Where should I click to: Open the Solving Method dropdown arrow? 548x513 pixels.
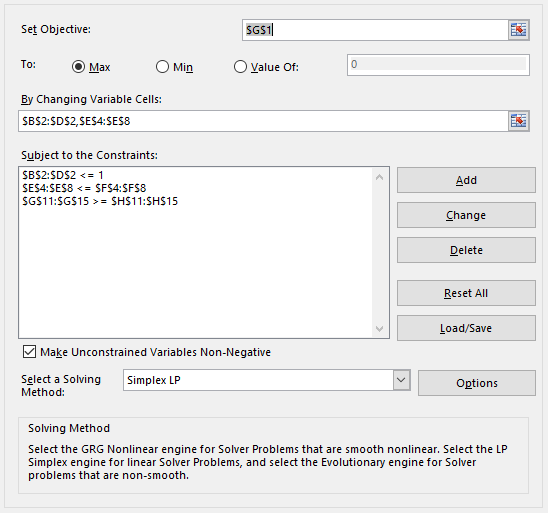pyautogui.click(x=401, y=380)
